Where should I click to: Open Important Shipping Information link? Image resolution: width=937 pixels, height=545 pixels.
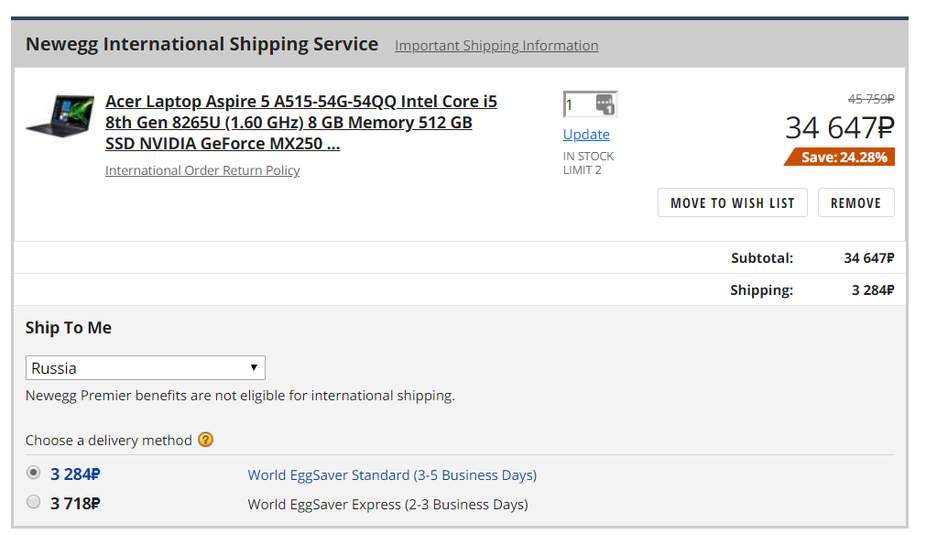tap(496, 46)
